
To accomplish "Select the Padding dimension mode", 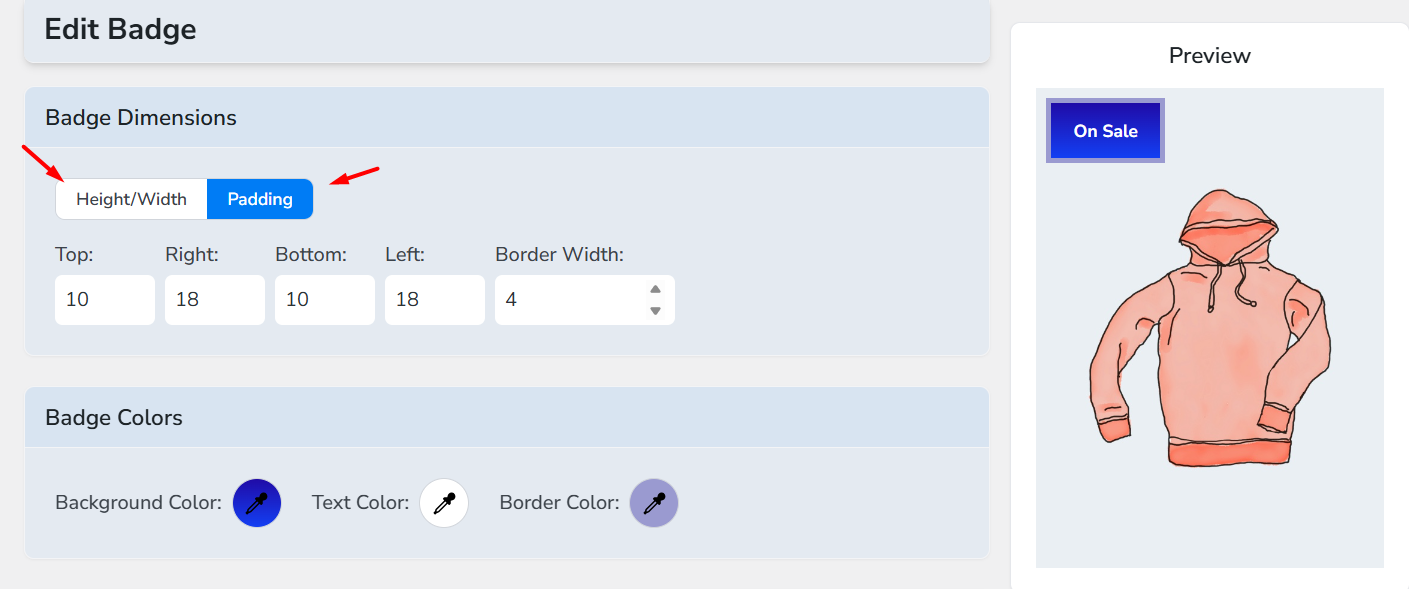I will tap(260, 199).
